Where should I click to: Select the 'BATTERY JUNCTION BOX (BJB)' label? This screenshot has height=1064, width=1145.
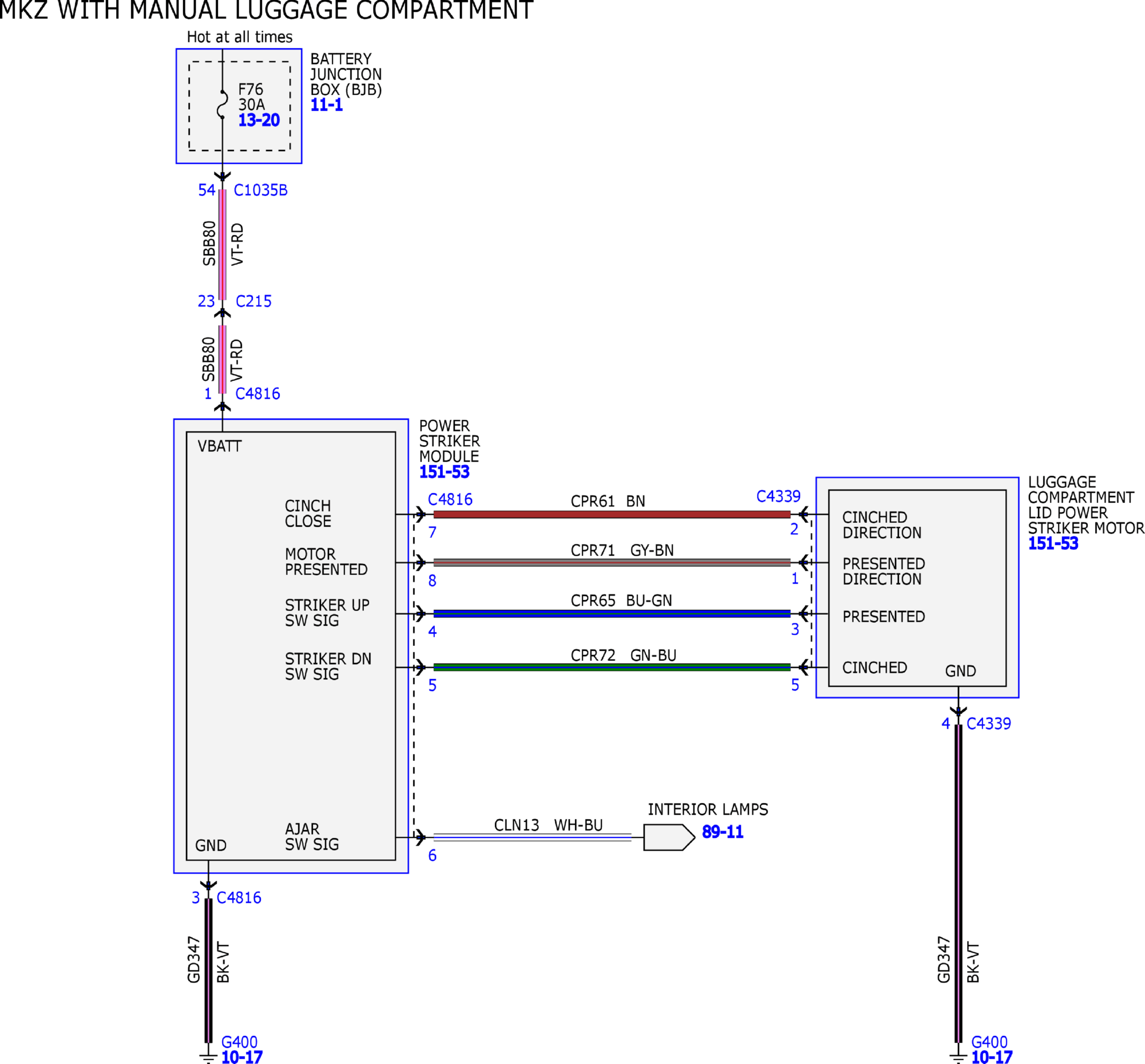346,74
